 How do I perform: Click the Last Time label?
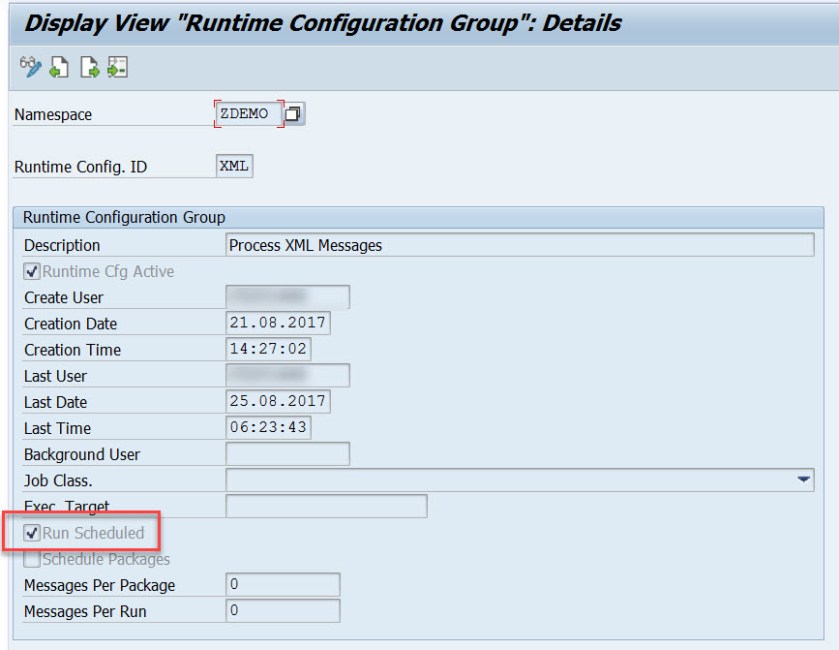tap(57, 429)
